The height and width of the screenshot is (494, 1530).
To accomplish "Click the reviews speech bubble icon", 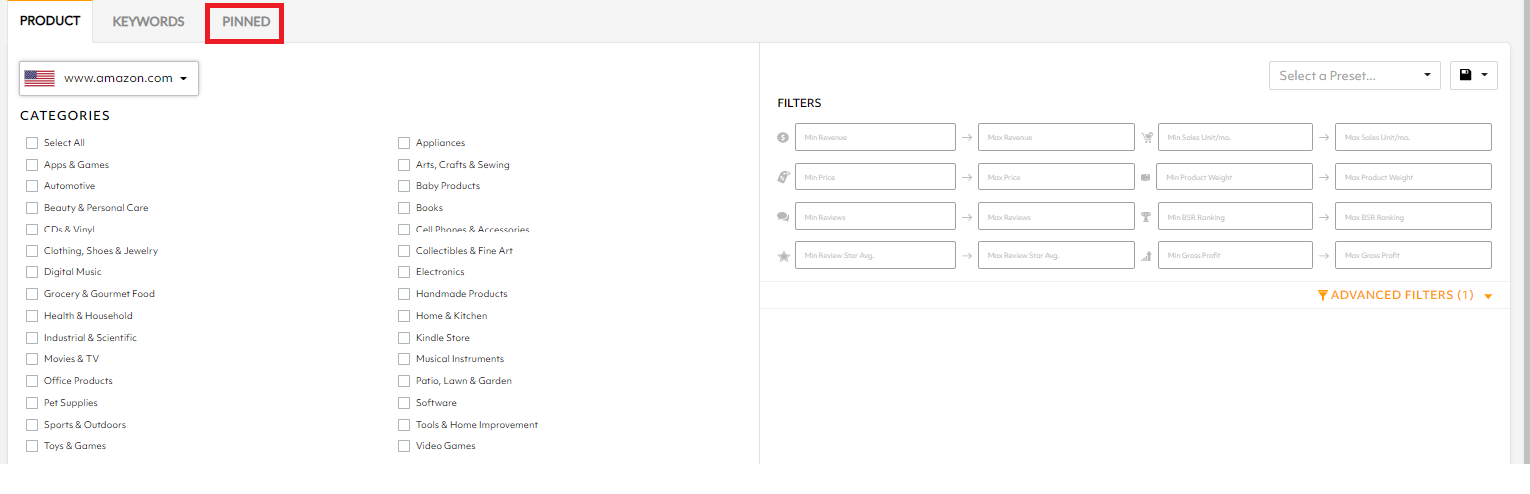I will (x=783, y=216).
